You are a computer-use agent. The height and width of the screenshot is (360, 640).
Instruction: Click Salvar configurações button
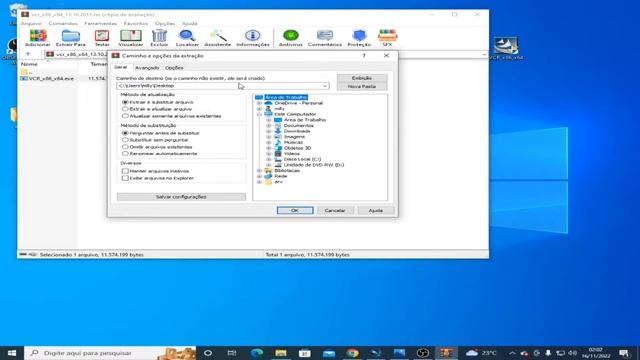pyautogui.click(x=181, y=197)
